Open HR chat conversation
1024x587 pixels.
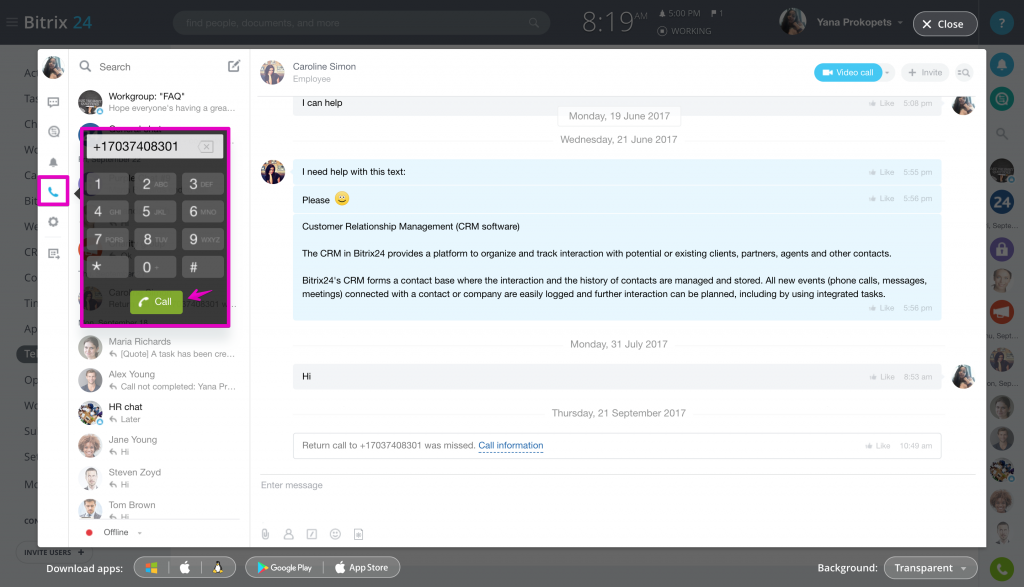coord(157,413)
